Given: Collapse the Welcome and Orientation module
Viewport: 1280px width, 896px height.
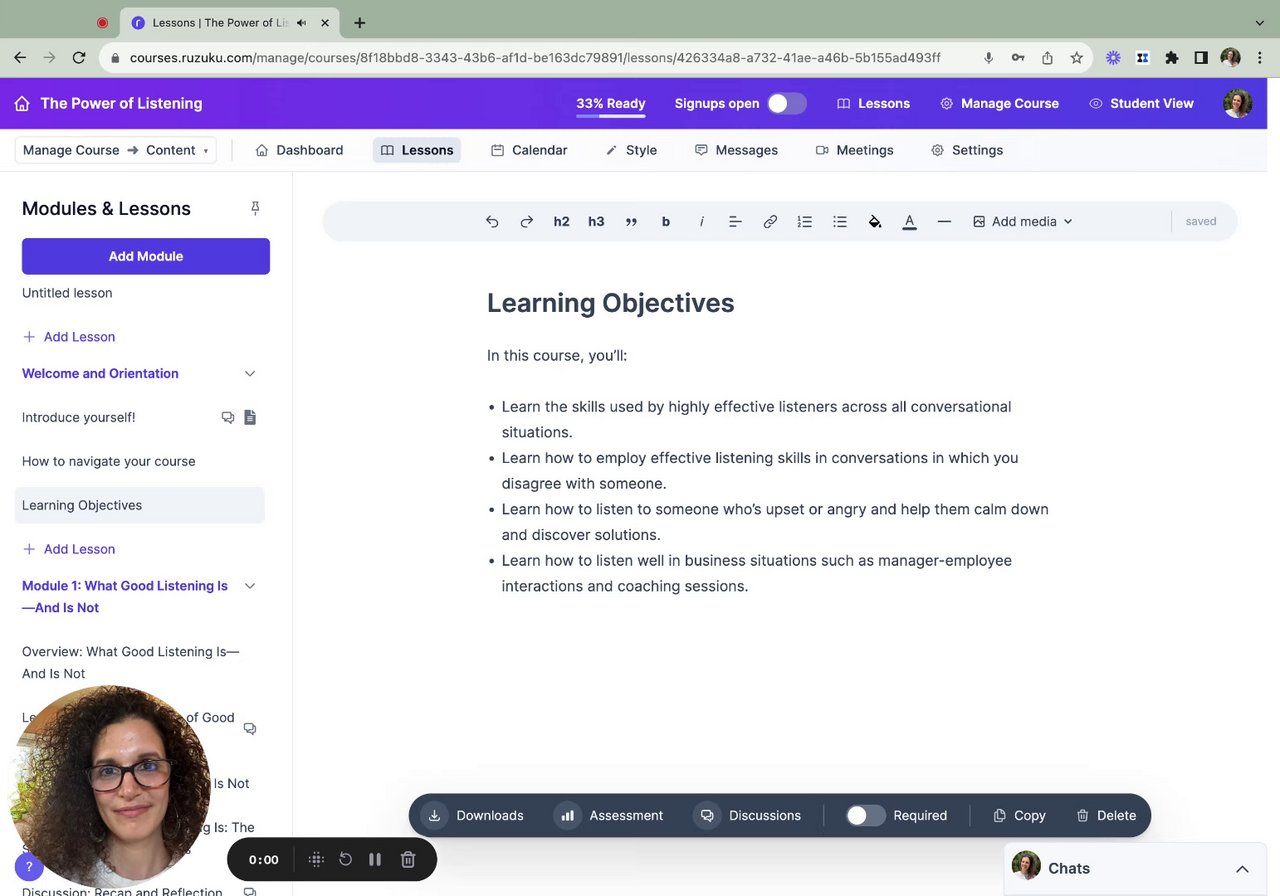Looking at the screenshot, I should (x=250, y=374).
